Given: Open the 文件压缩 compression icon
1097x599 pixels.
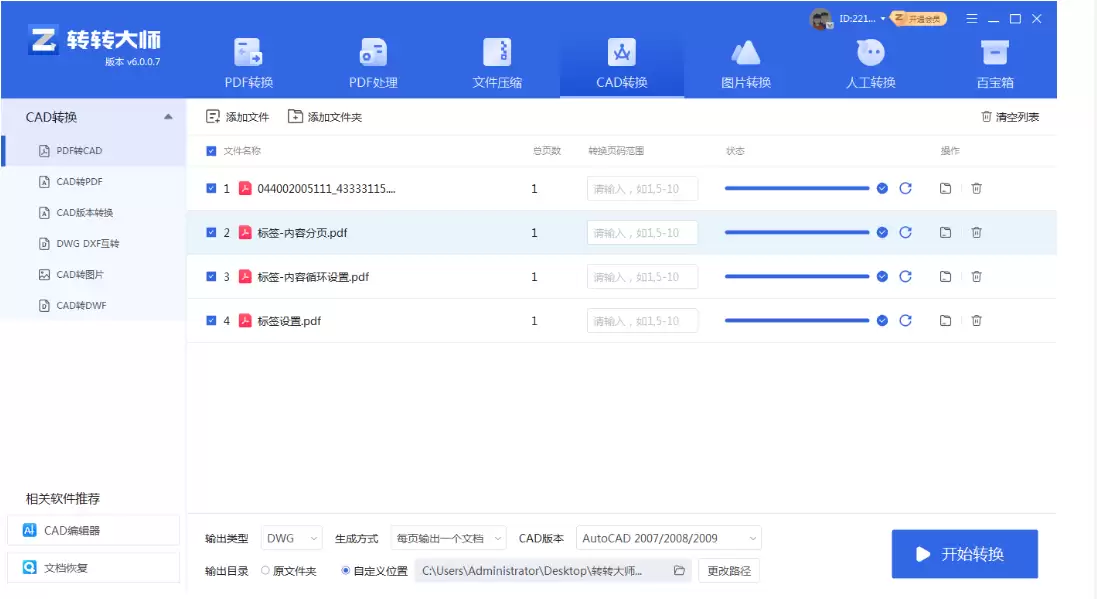Looking at the screenshot, I should tap(497, 53).
